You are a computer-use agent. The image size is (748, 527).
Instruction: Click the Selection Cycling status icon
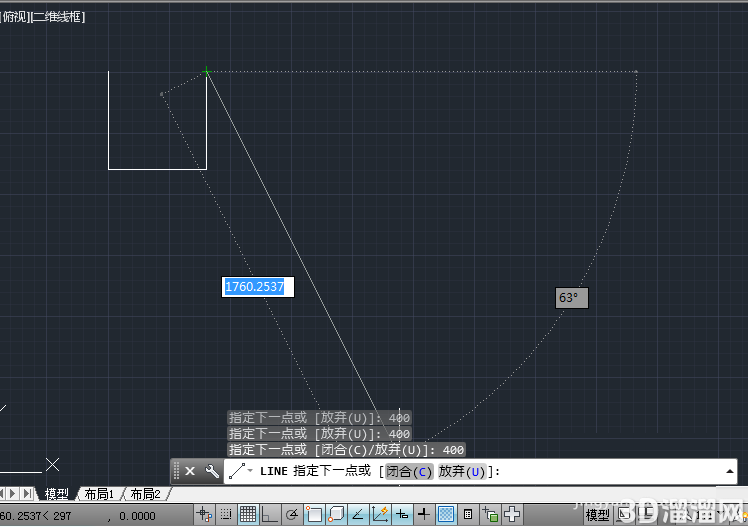click(x=490, y=515)
